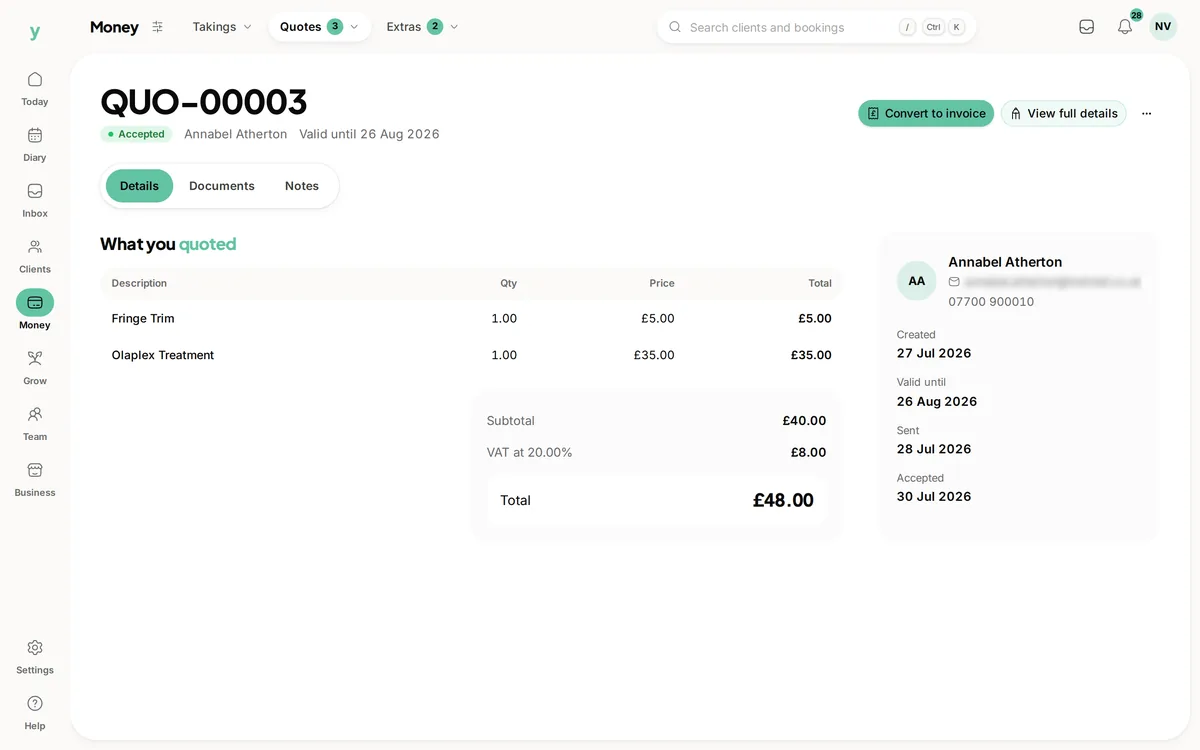Screen dimensions: 1200x750
Task: Click the Accepted status badge
Action: coord(136,134)
